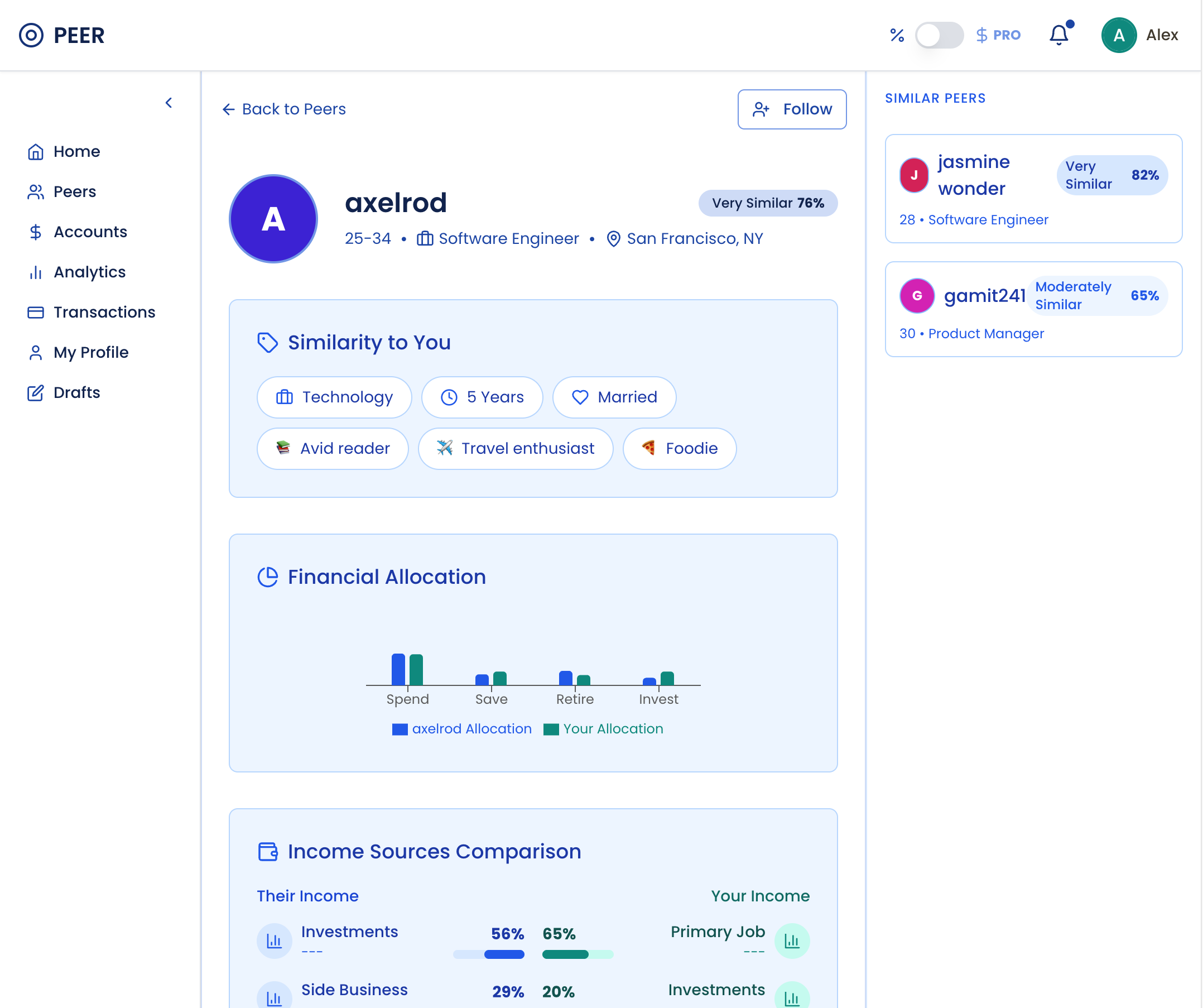The image size is (1203, 1008).
Task: Toggle axelrod Allocation legend series
Action: coord(461,729)
